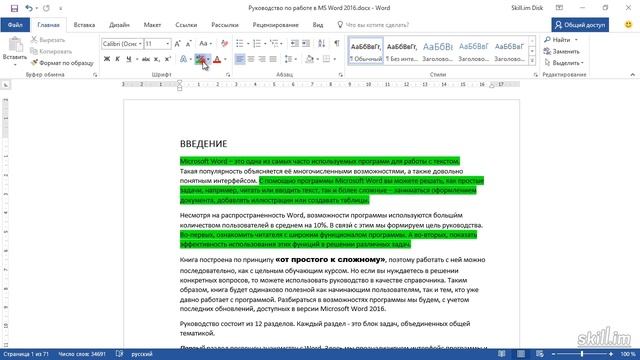Open borders tool
Image resolution: width=640 pixels, height=360 pixels.
327,60
